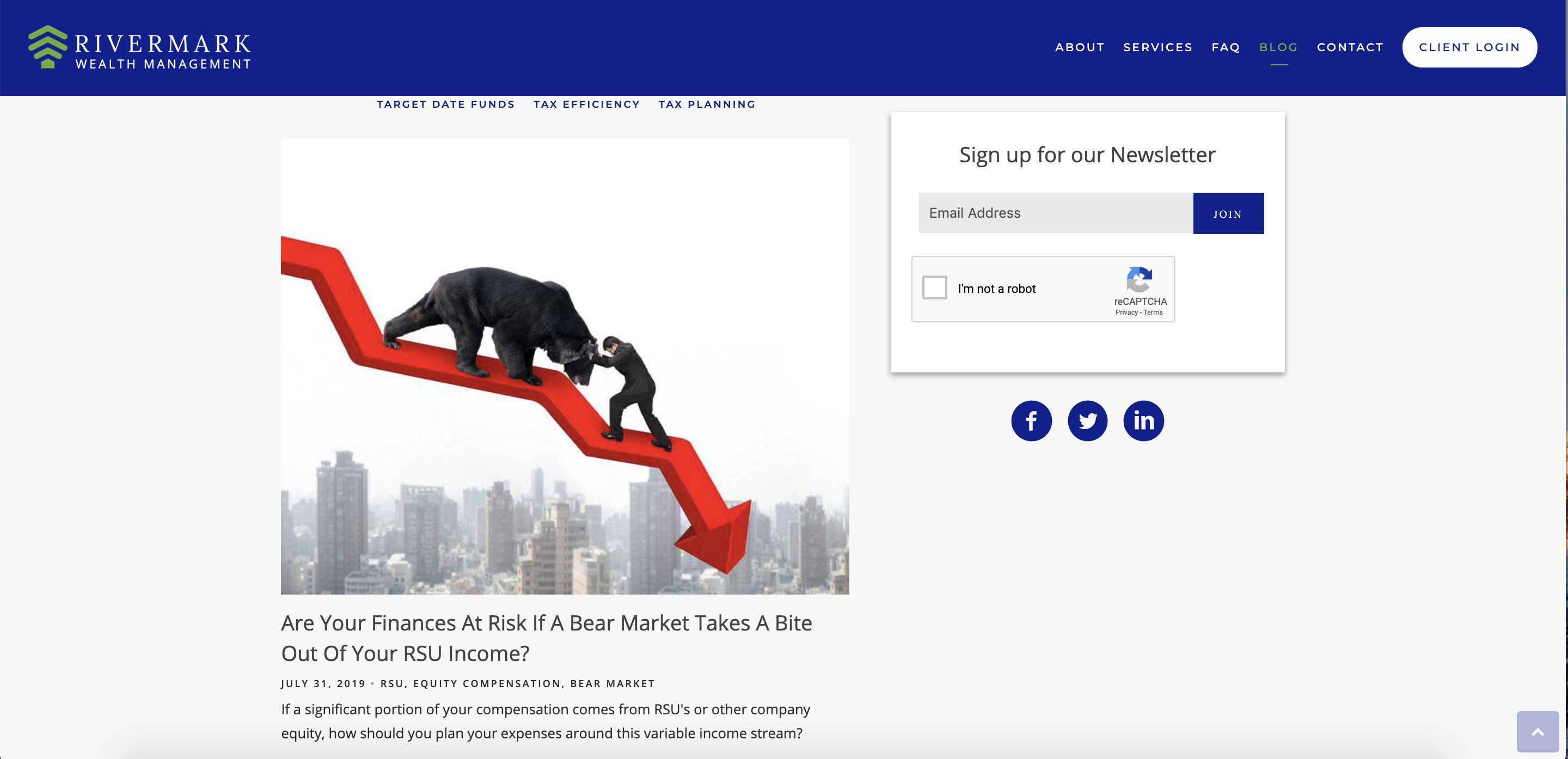Go to the FAQ page
The image size is (1568, 759).
coord(1226,47)
